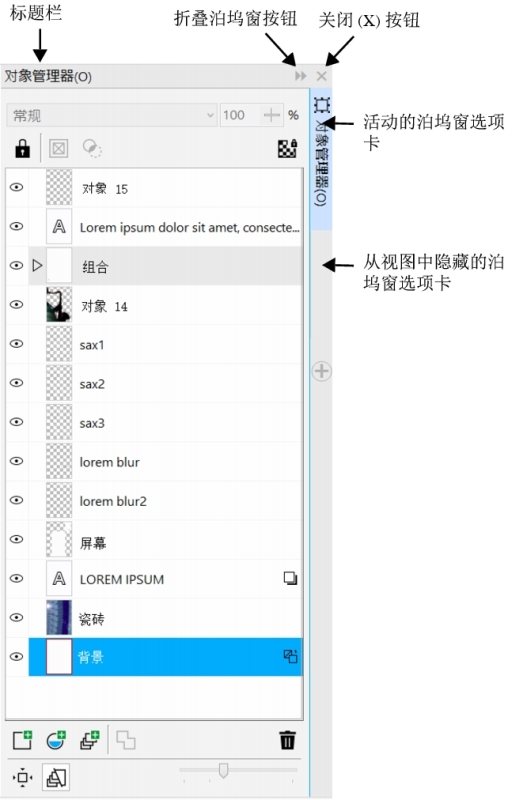Collapse the docker with double-arrow button
Image resolution: width=527 pixels, height=800 pixels.
tap(301, 76)
